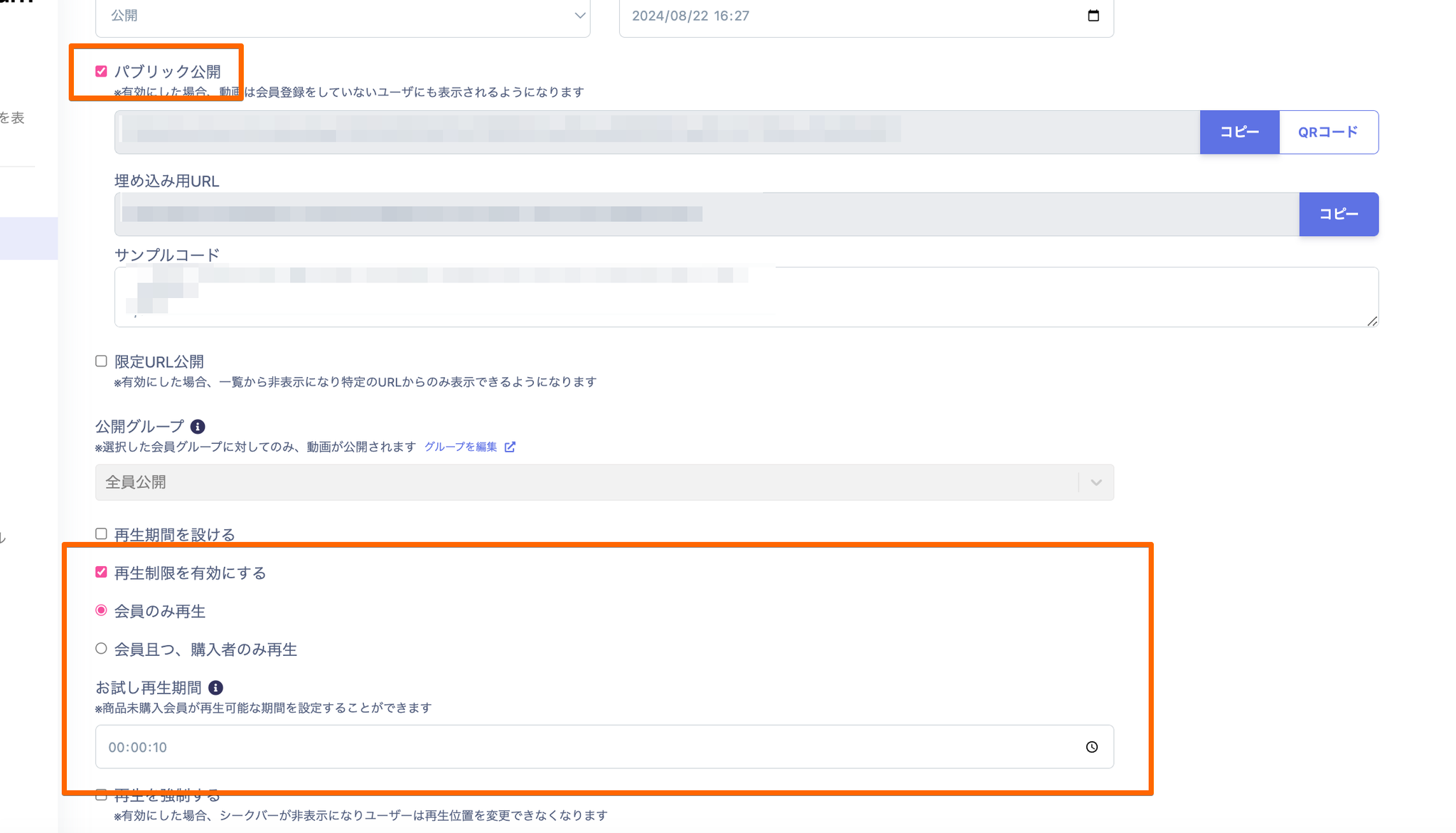Click the clock icon in trial time field

[1091, 747]
